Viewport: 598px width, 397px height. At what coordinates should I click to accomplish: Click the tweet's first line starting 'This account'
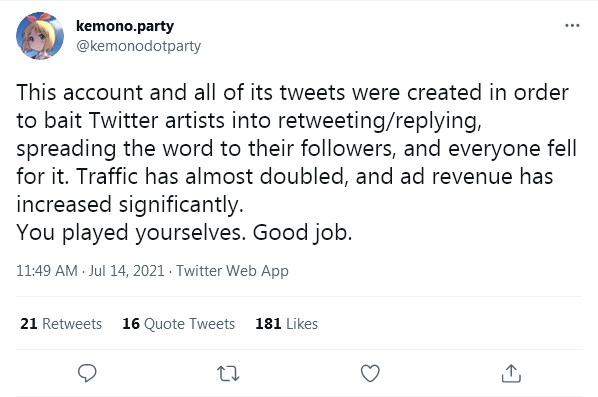[293, 93]
